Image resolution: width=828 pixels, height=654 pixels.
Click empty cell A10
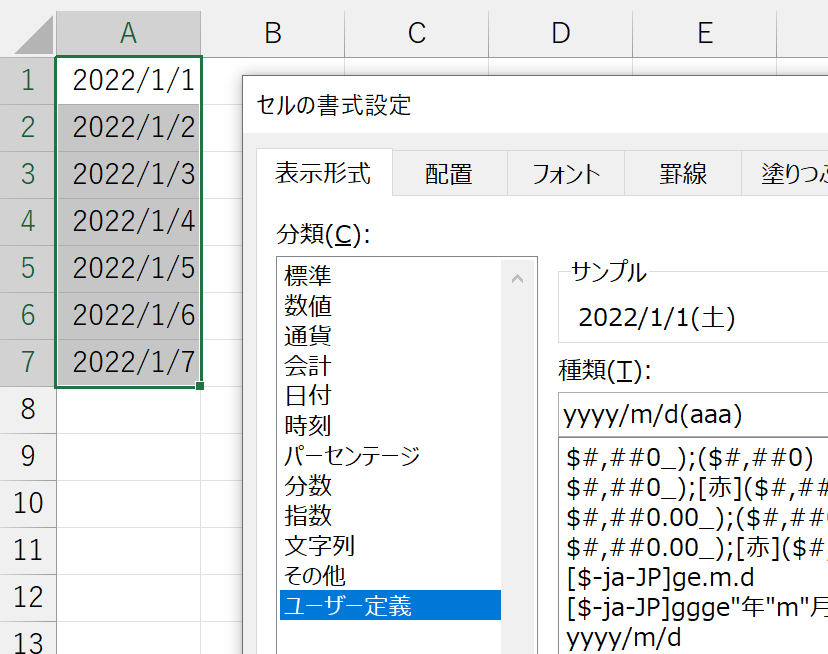click(128, 503)
